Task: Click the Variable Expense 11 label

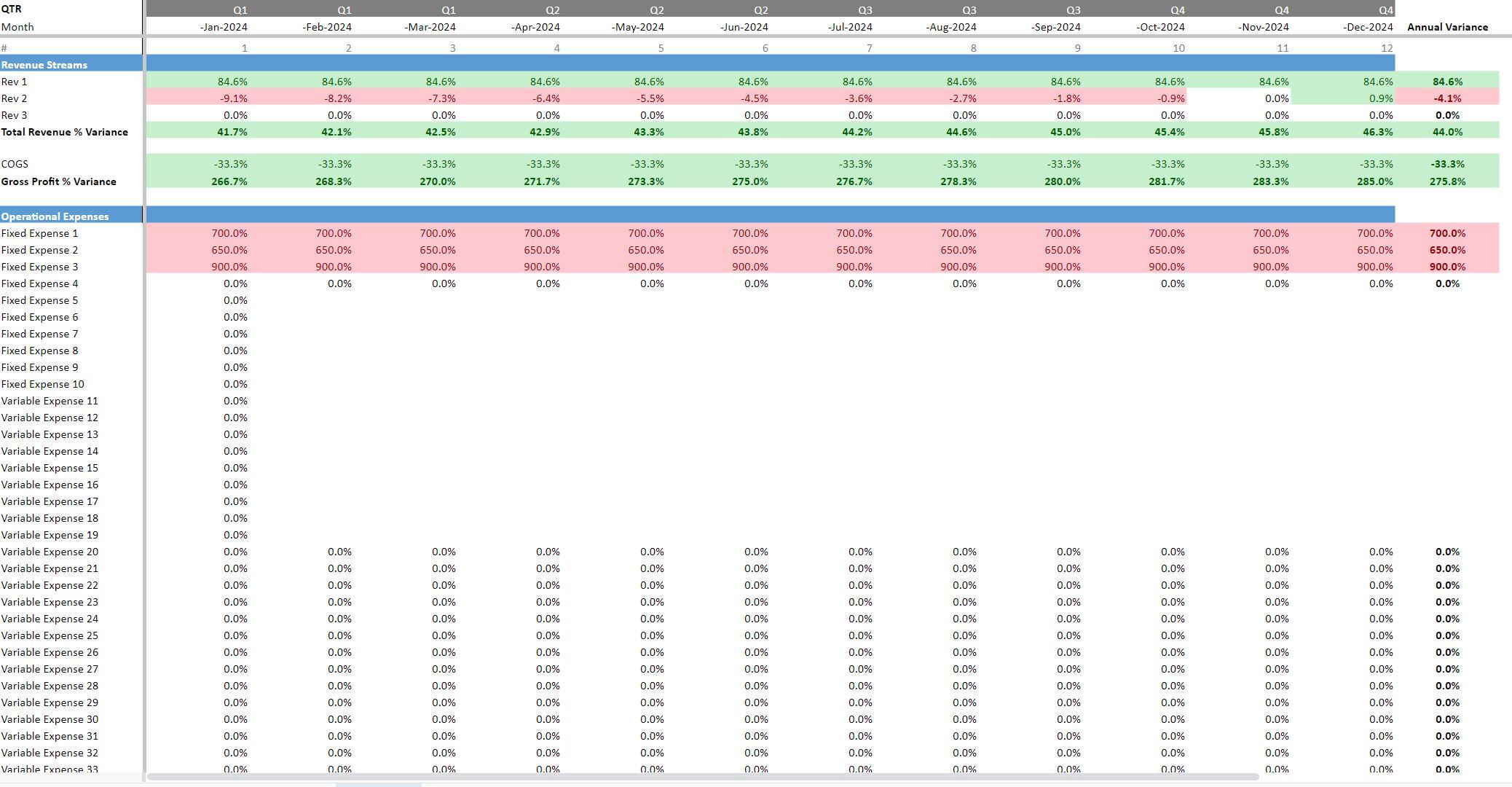Action: point(50,401)
